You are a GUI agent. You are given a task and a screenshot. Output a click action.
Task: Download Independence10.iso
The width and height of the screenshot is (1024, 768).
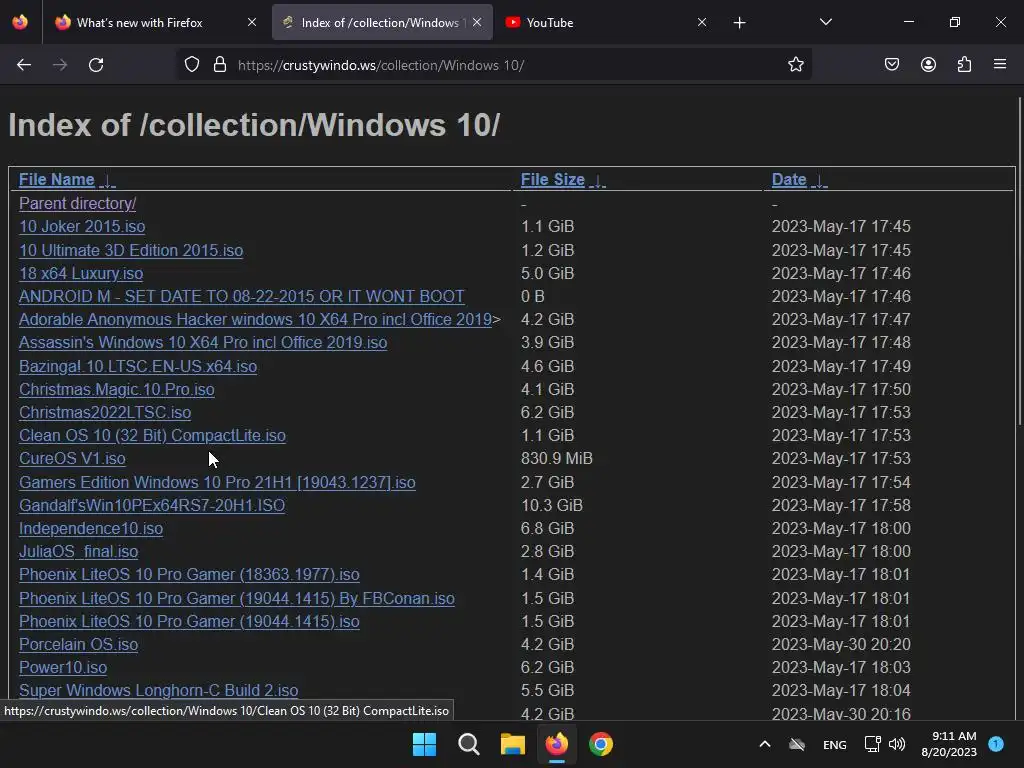[91, 528]
